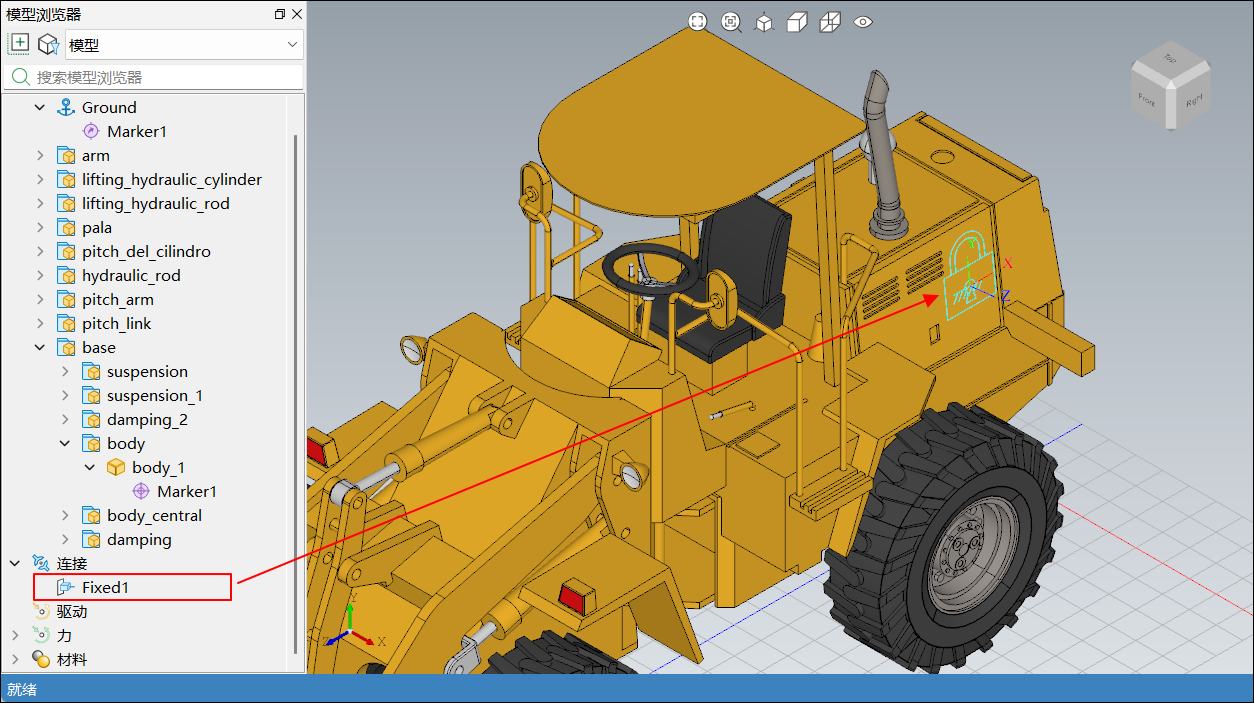
Task: Open the 模型 dropdown
Action: [184, 44]
